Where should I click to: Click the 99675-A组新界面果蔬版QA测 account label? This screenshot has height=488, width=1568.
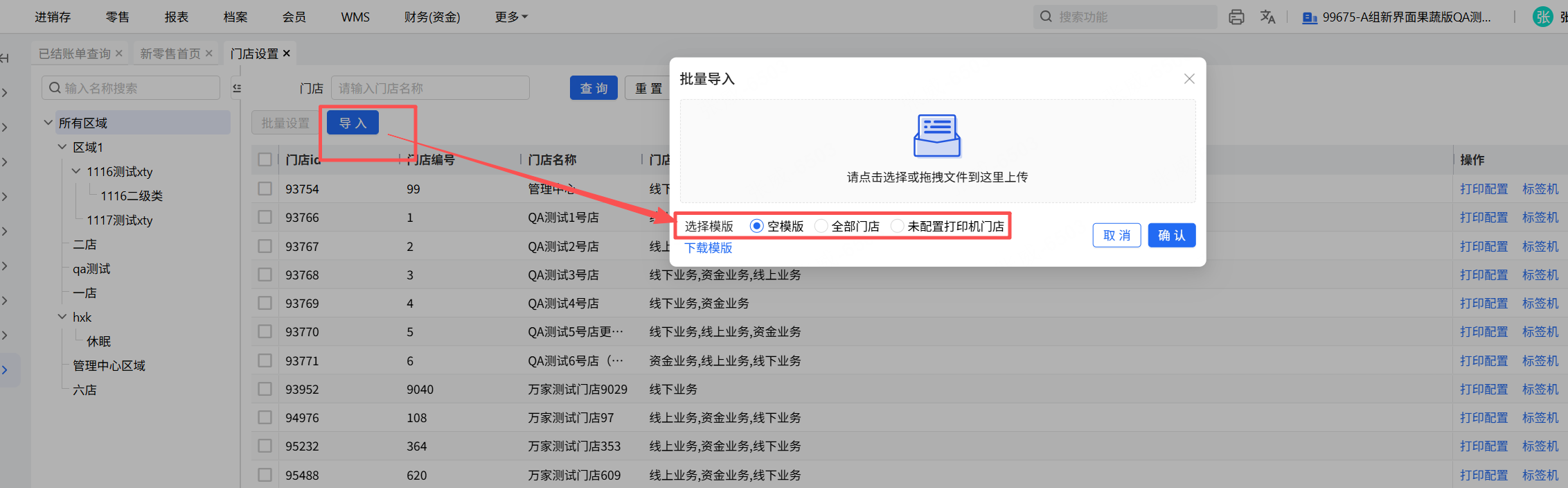[x=1407, y=17]
